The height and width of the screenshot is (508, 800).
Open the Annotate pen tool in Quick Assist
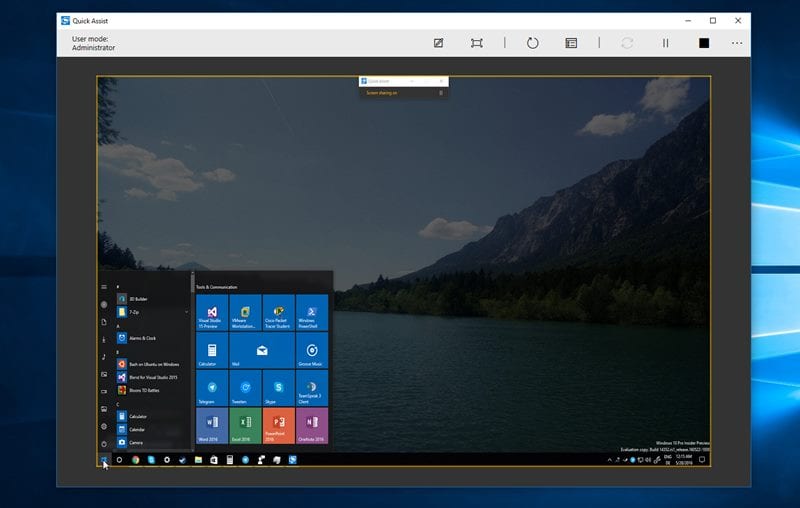click(x=438, y=43)
